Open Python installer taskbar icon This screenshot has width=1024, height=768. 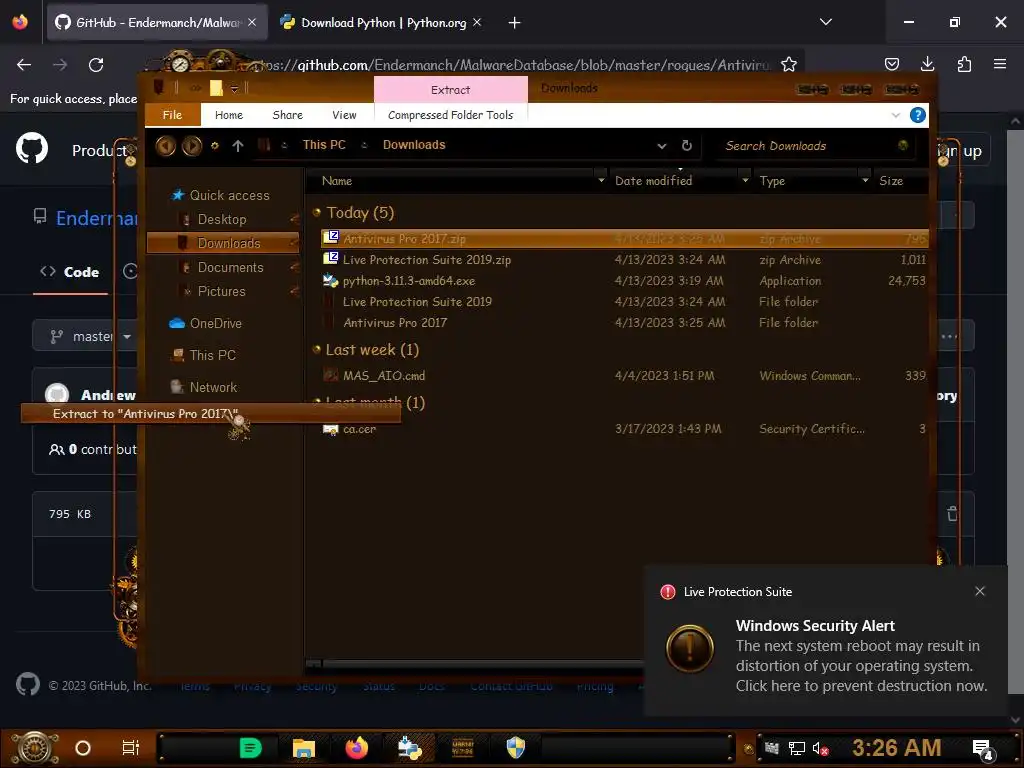(x=410, y=748)
